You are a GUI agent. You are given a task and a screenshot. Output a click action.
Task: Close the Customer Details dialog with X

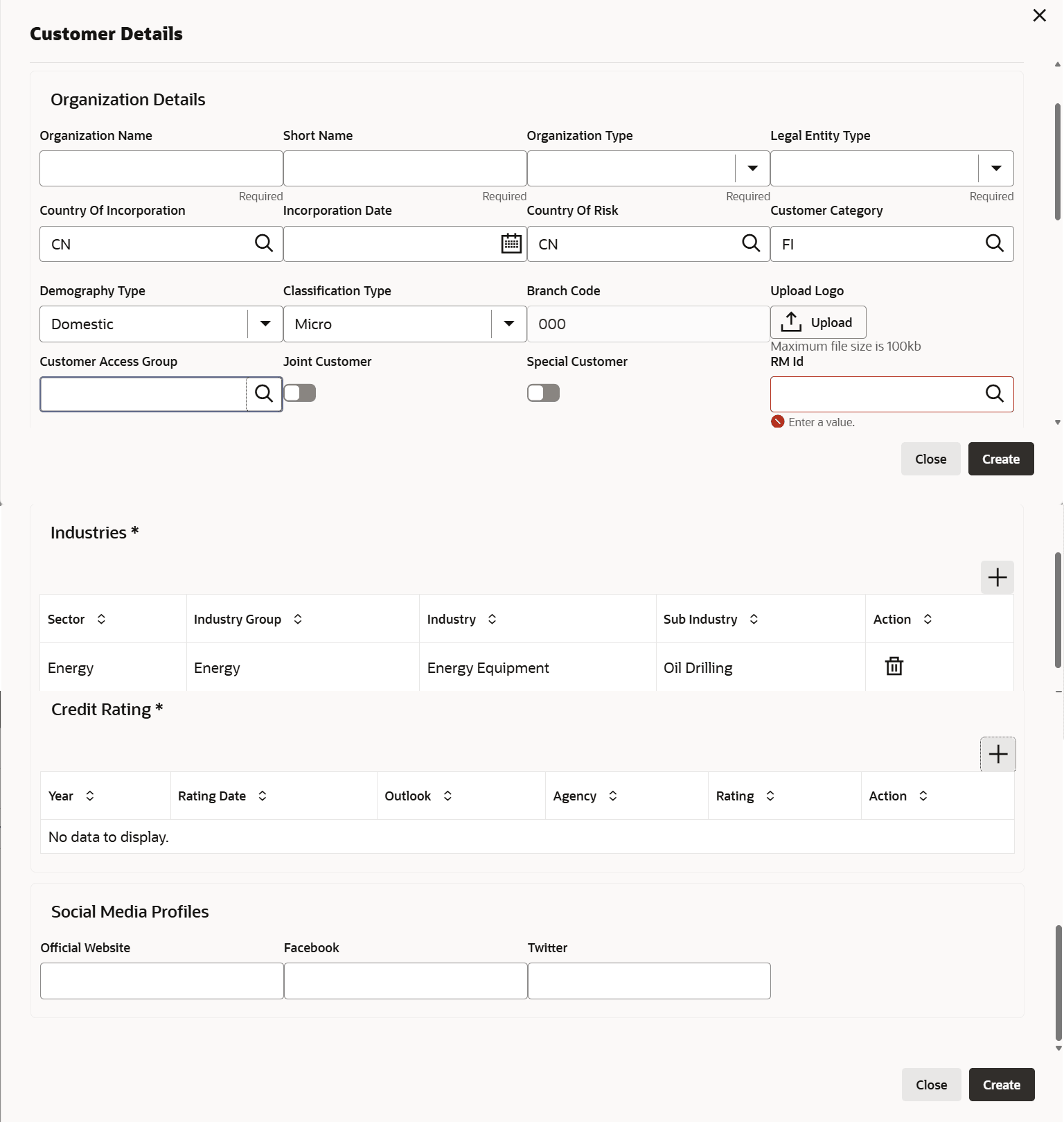point(1040,15)
